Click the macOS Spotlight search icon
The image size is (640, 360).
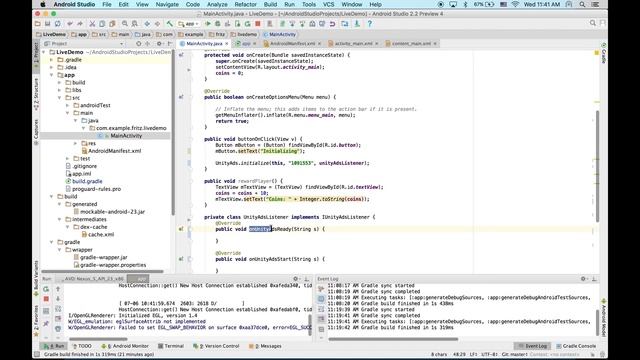pos(582,4)
